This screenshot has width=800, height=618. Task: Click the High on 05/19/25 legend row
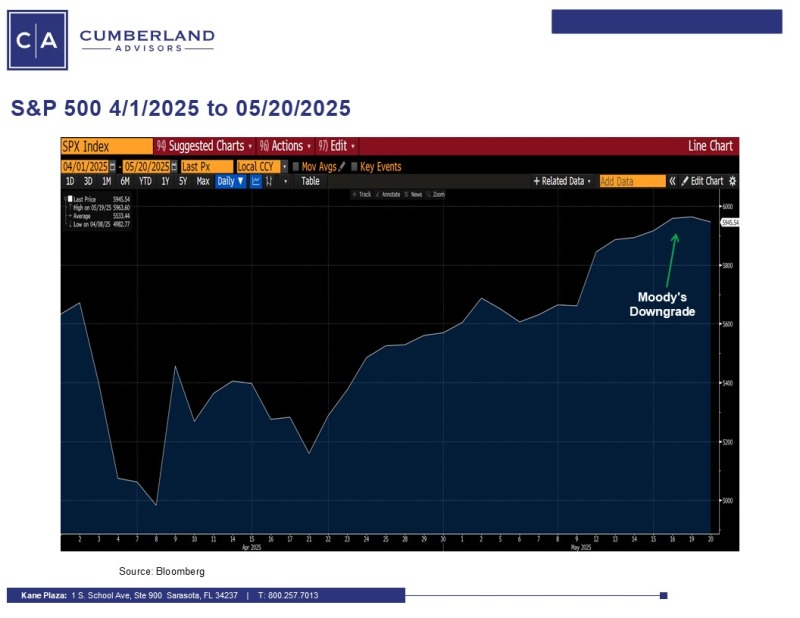pos(99,208)
